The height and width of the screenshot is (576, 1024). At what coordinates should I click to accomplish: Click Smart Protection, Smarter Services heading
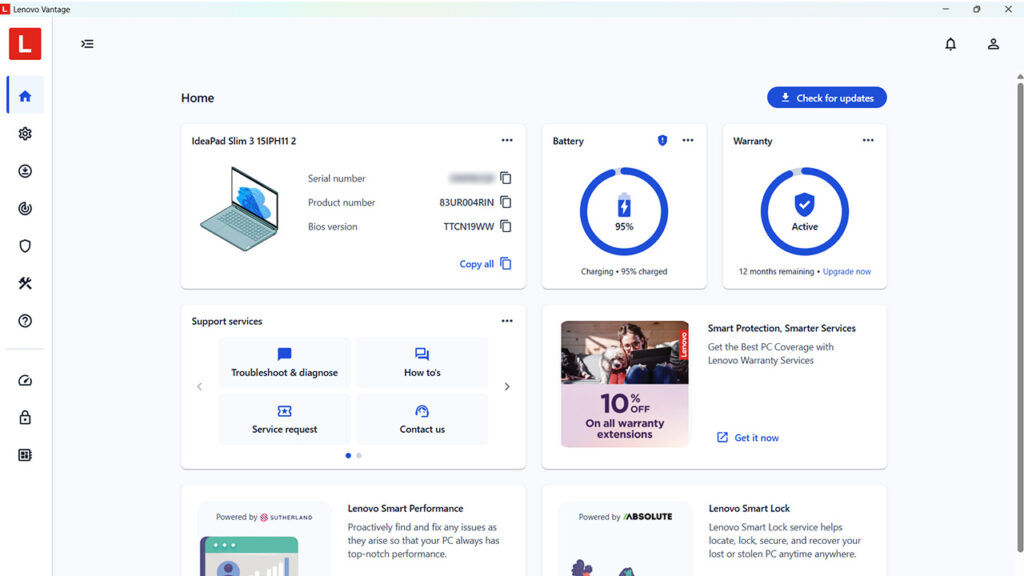click(782, 328)
